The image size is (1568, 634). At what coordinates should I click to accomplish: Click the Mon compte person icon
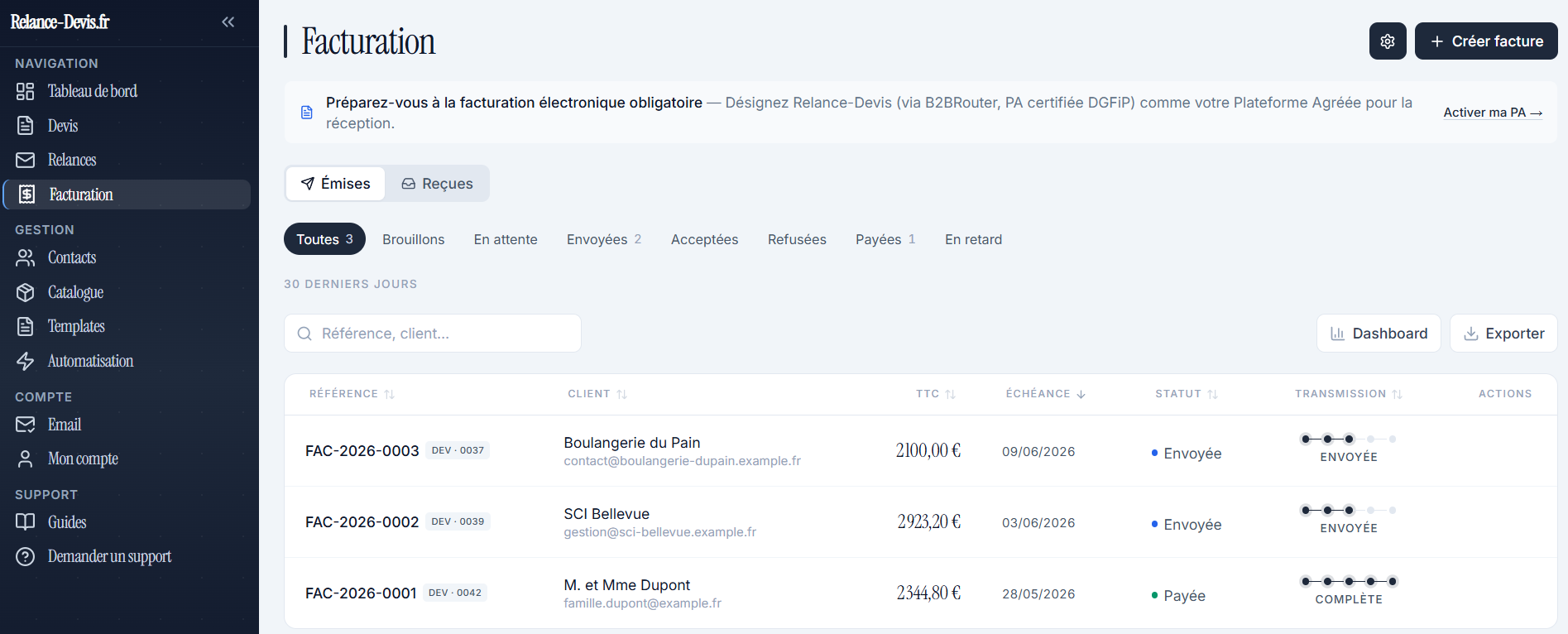pos(26,459)
